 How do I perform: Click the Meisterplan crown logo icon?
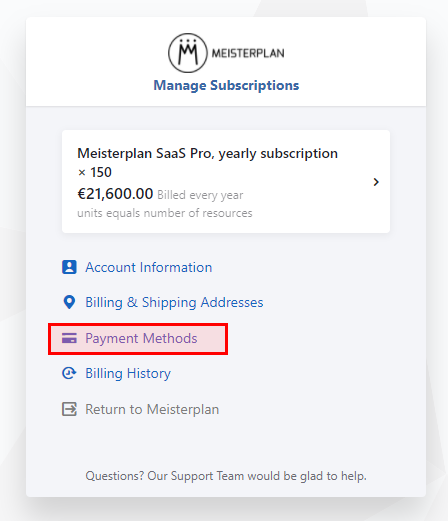188,53
